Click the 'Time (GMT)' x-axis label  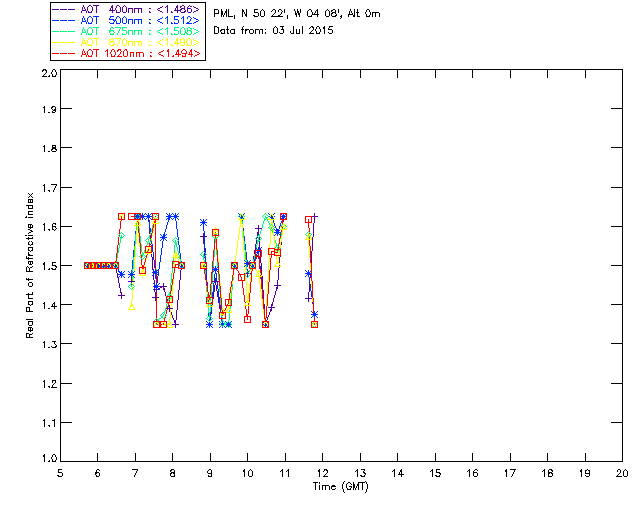341,486
